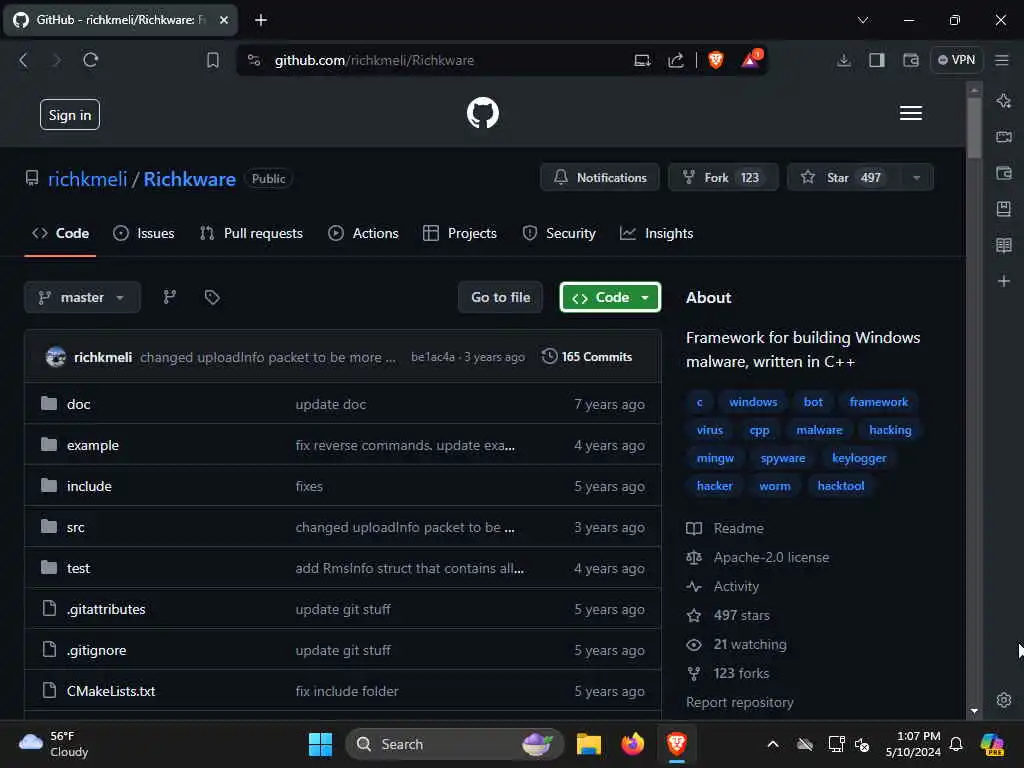Viewport: 1024px width, 768px height.
Task: Open the Notifications button
Action: [x=600, y=177]
